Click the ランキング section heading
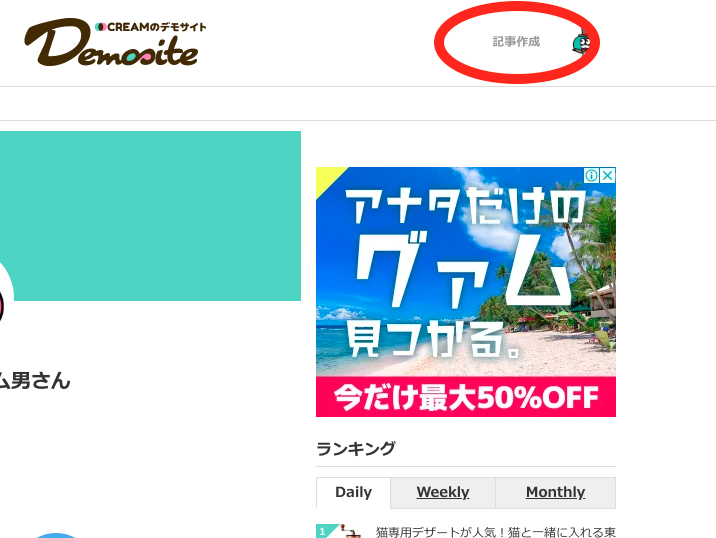The image size is (716, 538). tap(356, 448)
